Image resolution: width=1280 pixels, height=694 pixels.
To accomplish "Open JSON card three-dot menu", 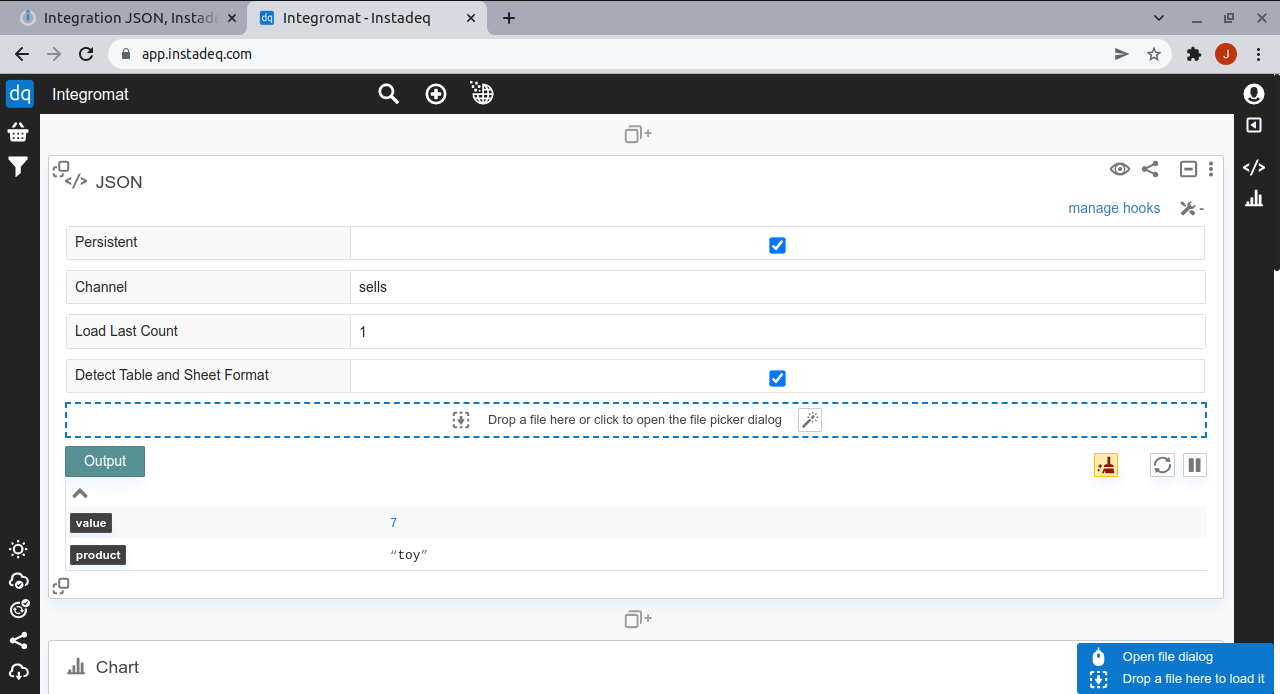I will pyautogui.click(x=1211, y=169).
